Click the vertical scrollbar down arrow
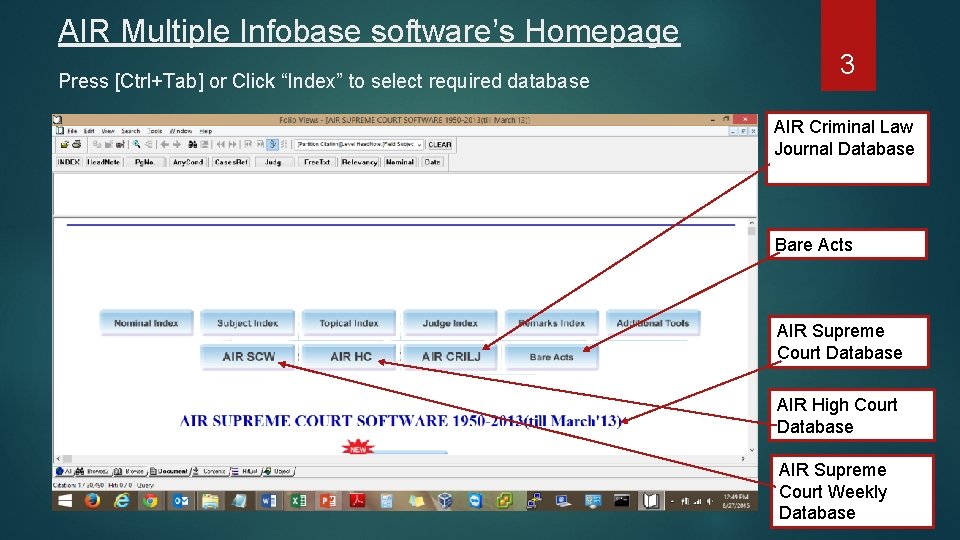The height and width of the screenshot is (540, 960). [751, 449]
